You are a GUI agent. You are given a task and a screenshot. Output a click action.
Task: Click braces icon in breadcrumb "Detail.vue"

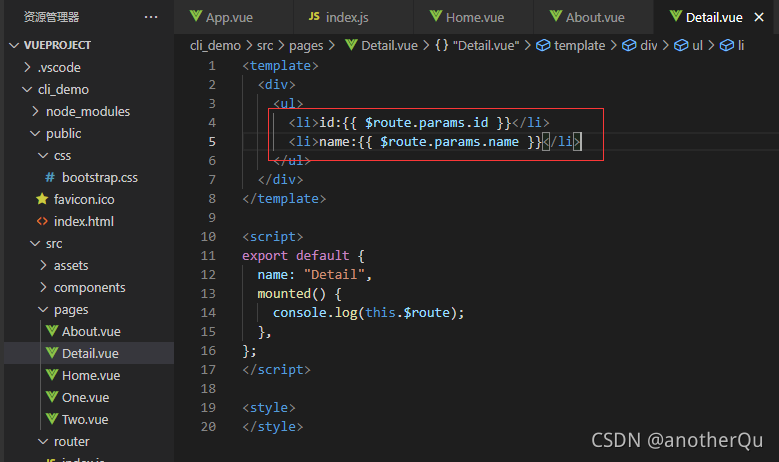coord(442,45)
